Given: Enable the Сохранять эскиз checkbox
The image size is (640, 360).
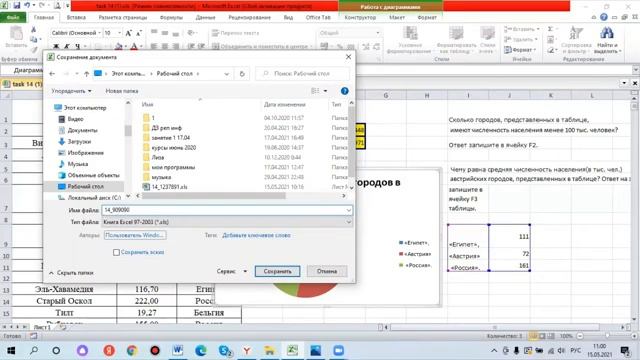Looking at the screenshot, I should (x=116, y=252).
